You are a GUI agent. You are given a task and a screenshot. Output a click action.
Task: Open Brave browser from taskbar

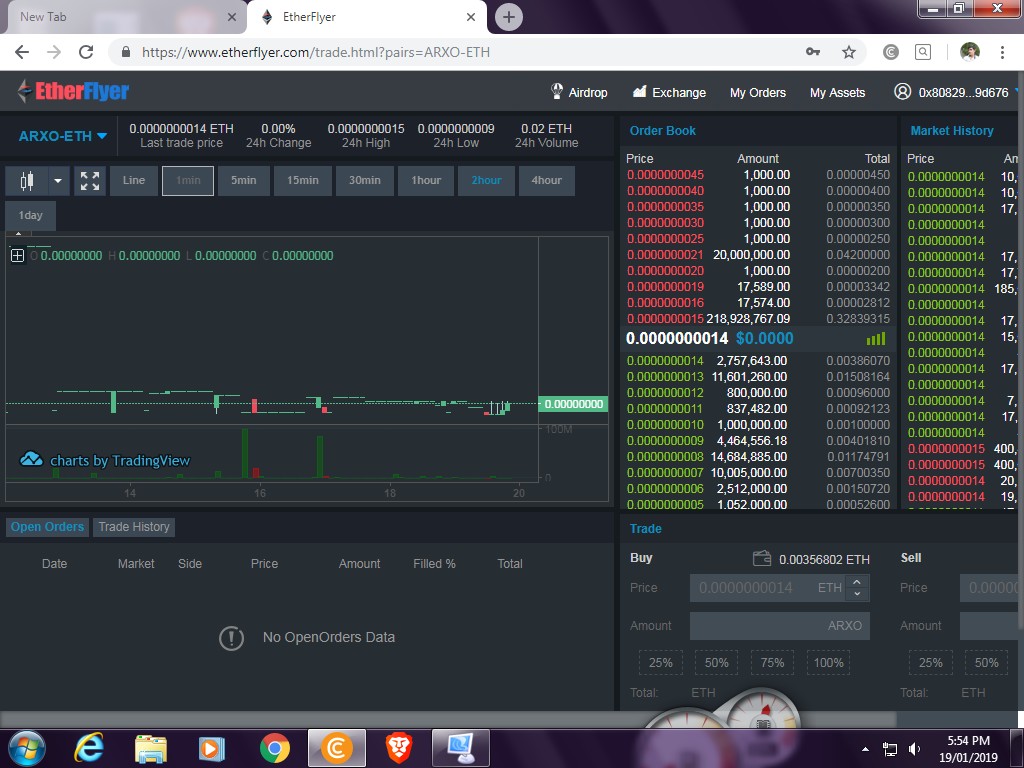[398, 748]
